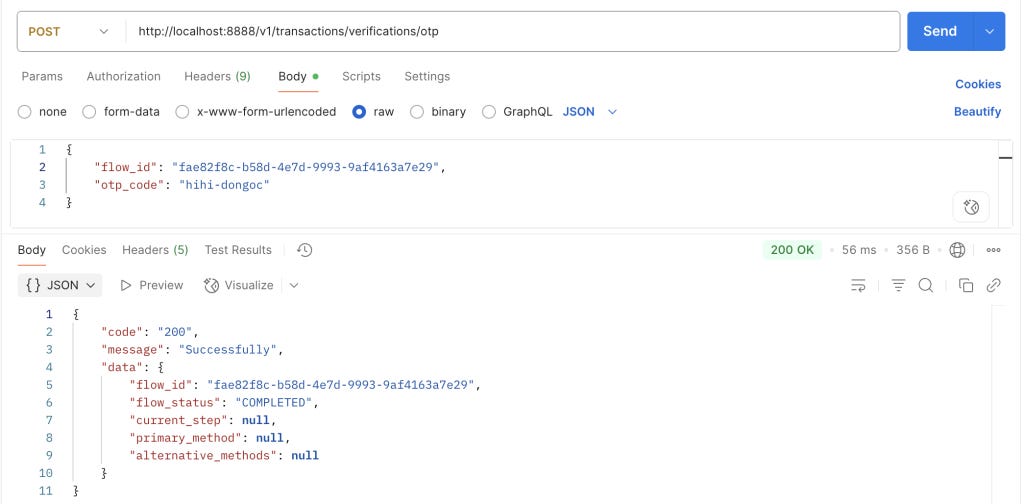Click the 356 B response size
Image resolution: width=1024 pixels, height=504 pixels.
pos(913,250)
